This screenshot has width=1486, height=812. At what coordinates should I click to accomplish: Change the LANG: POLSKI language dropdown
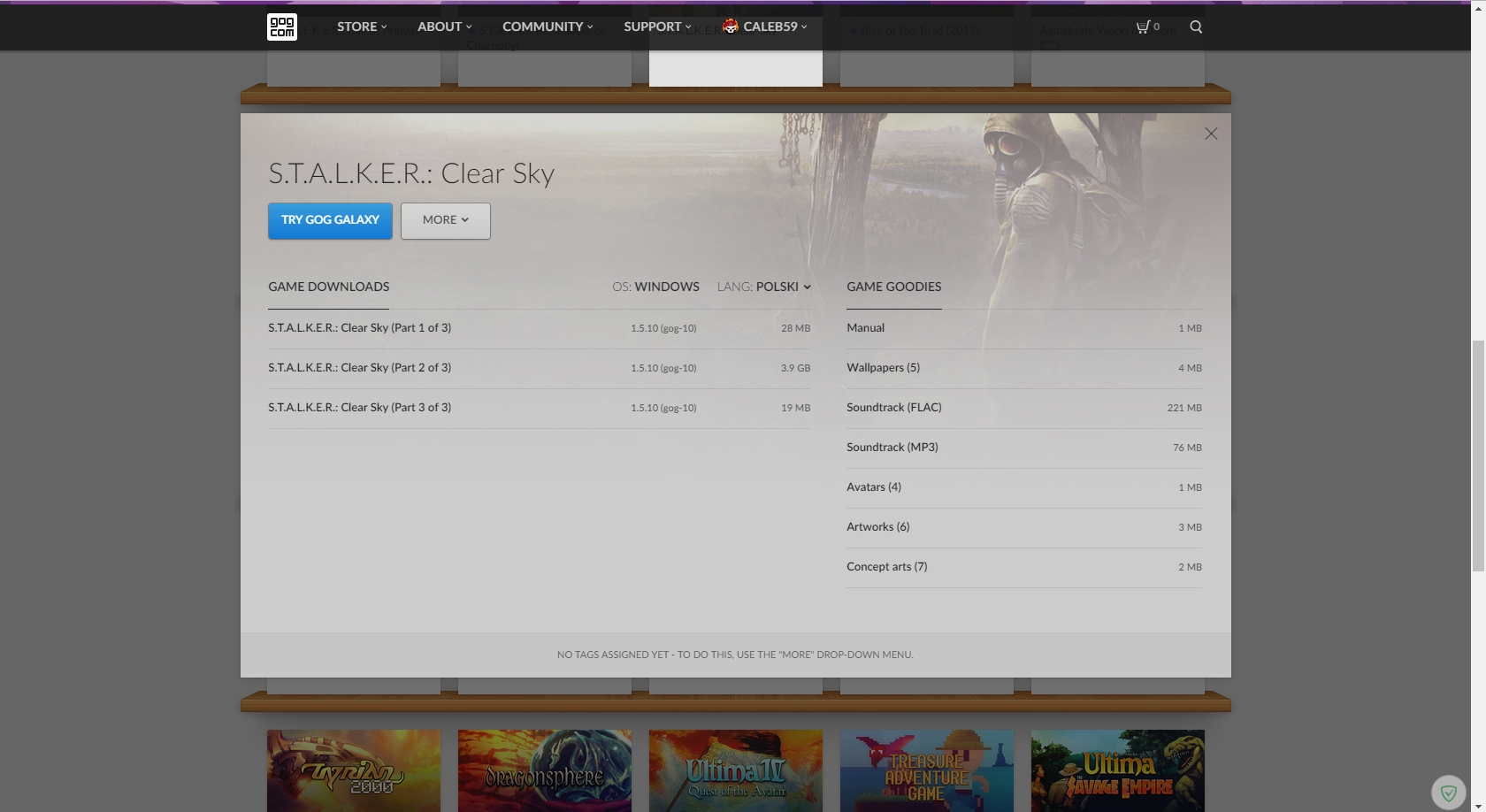point(764,287)
